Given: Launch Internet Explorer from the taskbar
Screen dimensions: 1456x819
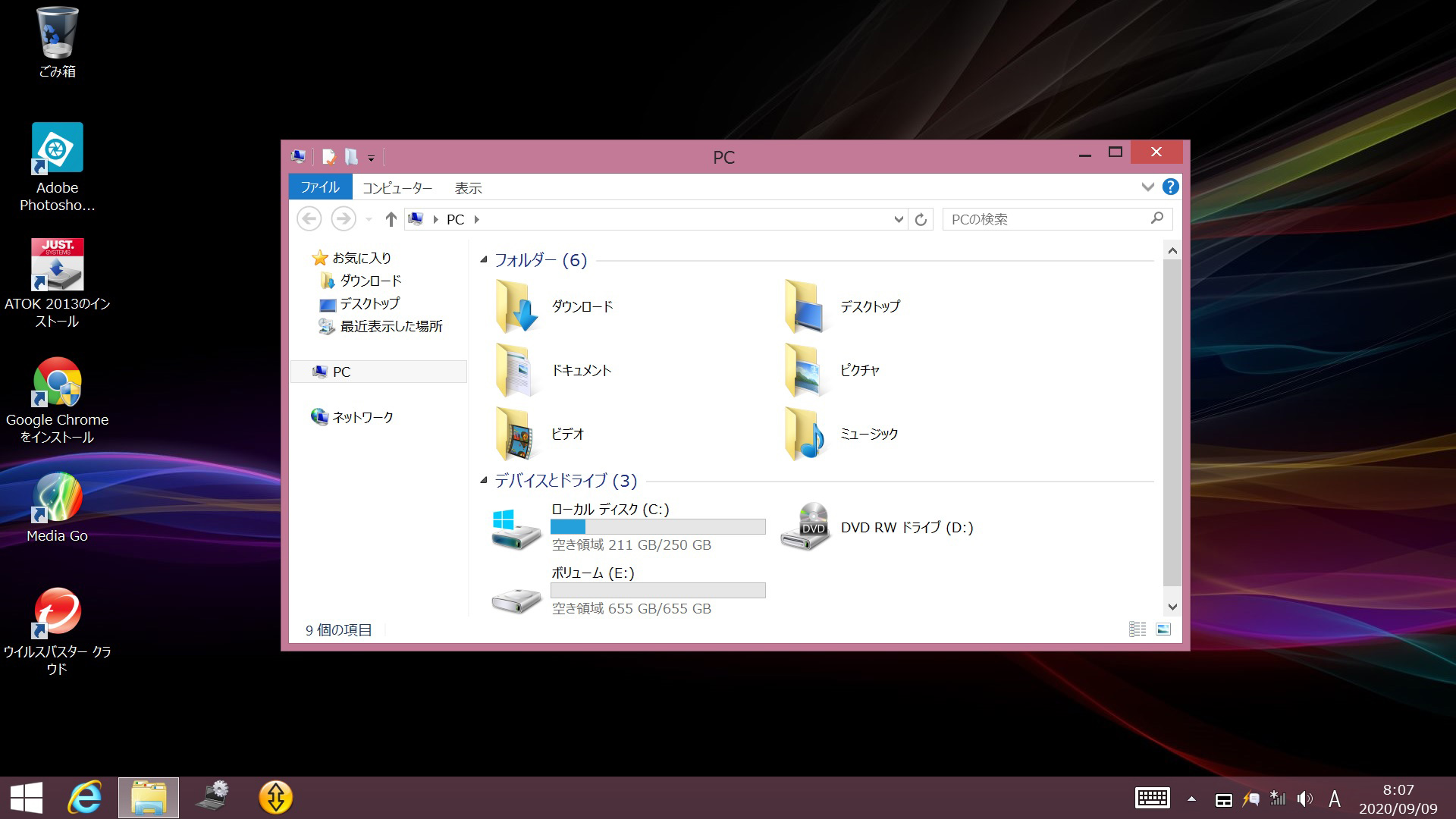Looking at the screenshot, I should [x=85, y=798].
